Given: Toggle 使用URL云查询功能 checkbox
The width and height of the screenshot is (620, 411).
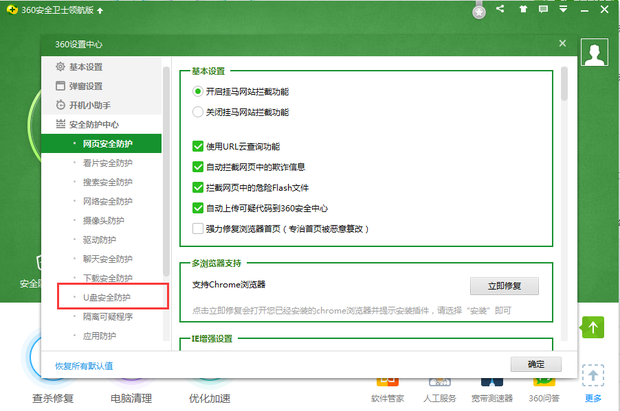Looking at the screenshot, I should coord(198,146).
